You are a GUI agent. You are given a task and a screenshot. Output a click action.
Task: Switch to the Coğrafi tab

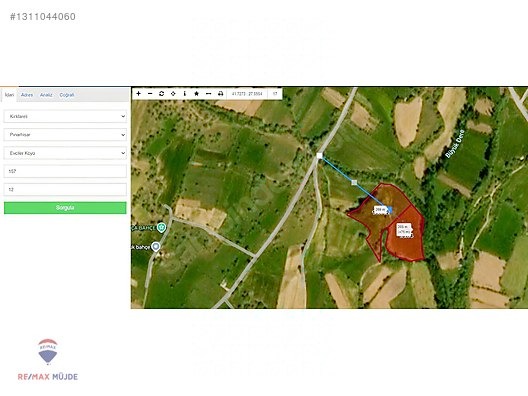point(67,95)
